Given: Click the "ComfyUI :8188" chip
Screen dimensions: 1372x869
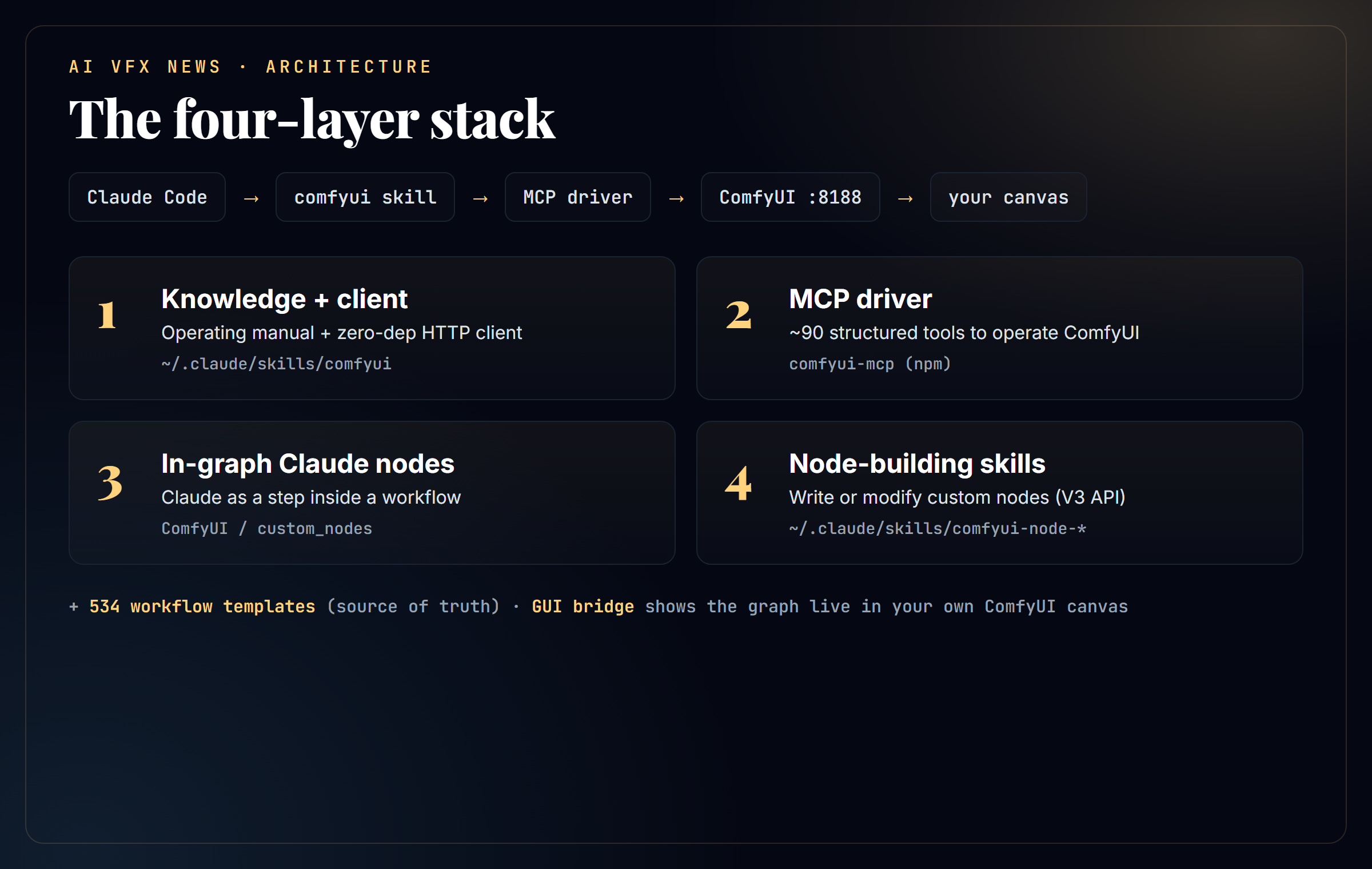Looking at the screenshot, I should 790,197.
